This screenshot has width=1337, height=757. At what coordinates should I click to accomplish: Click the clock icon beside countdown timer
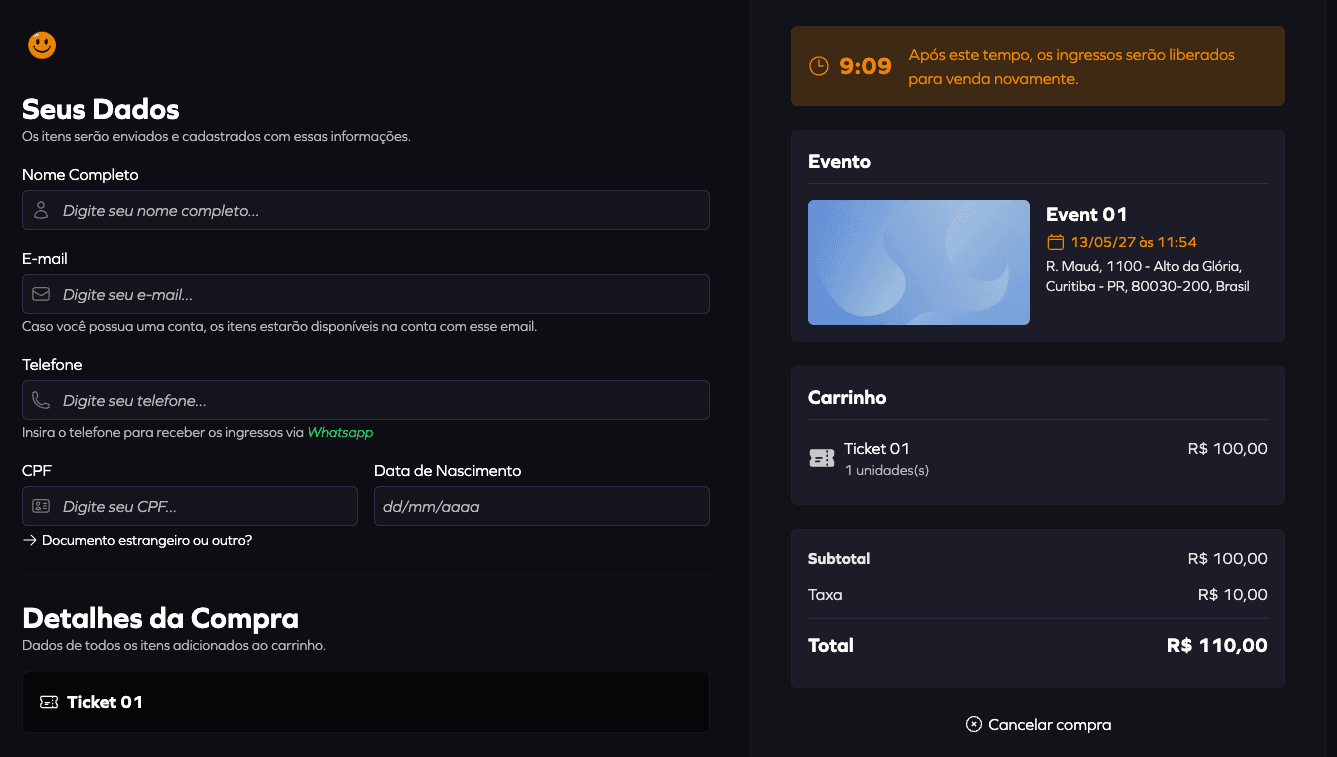[818, 66]
